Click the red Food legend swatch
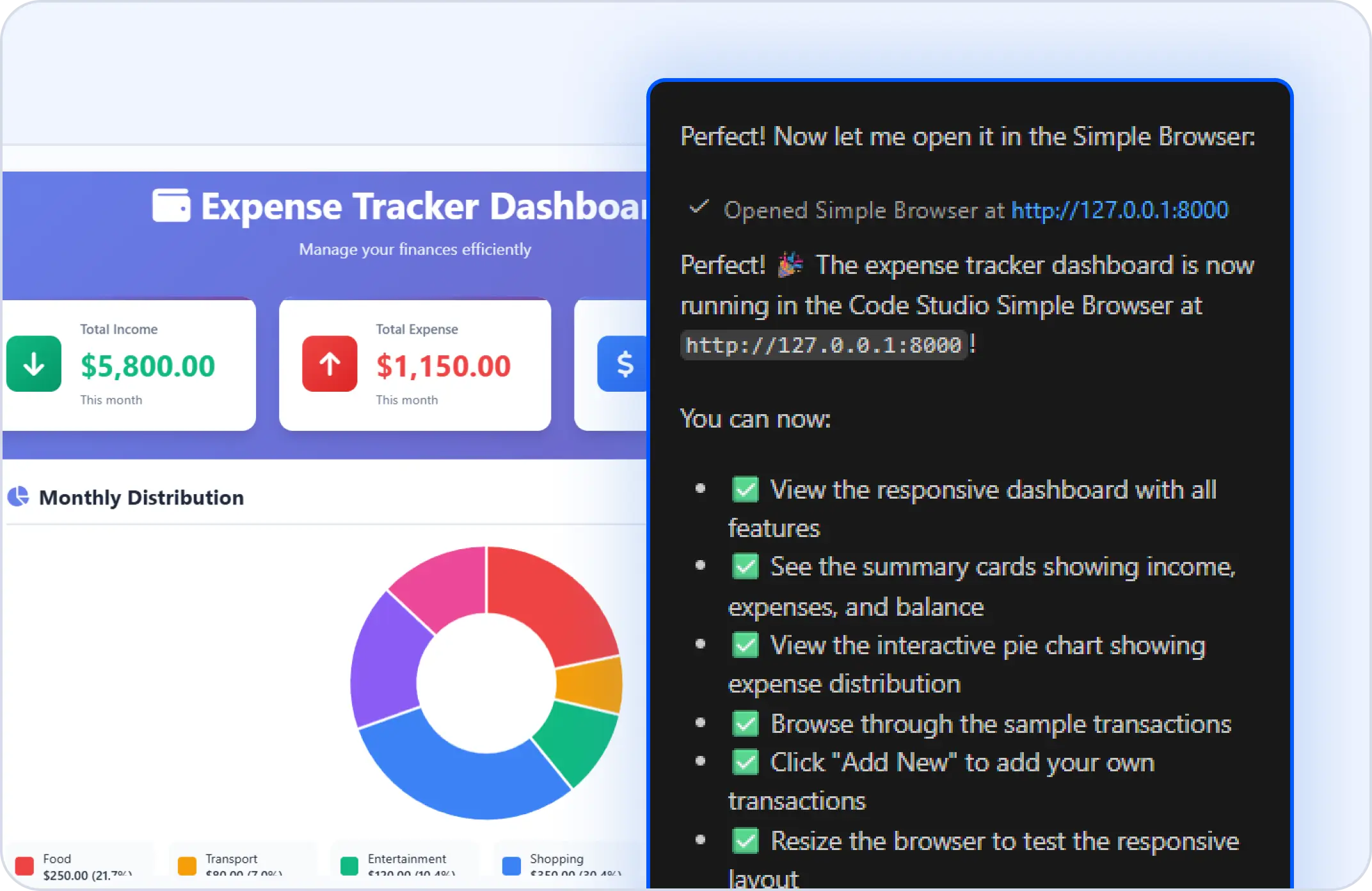 24,865
